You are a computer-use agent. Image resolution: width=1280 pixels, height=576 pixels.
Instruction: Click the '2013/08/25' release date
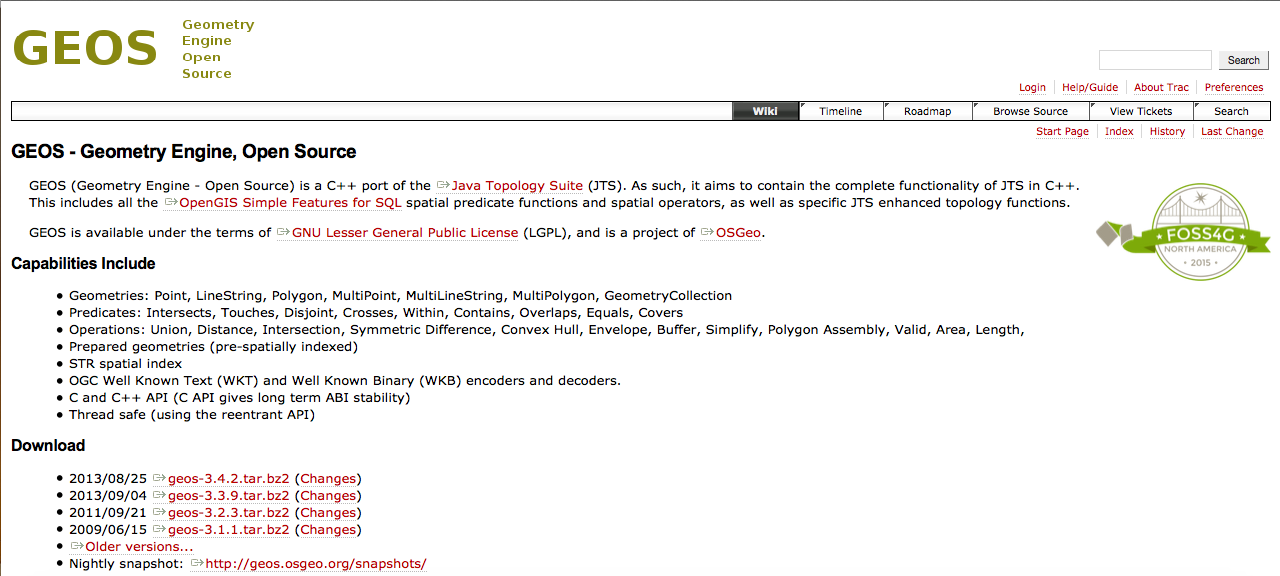108,479
